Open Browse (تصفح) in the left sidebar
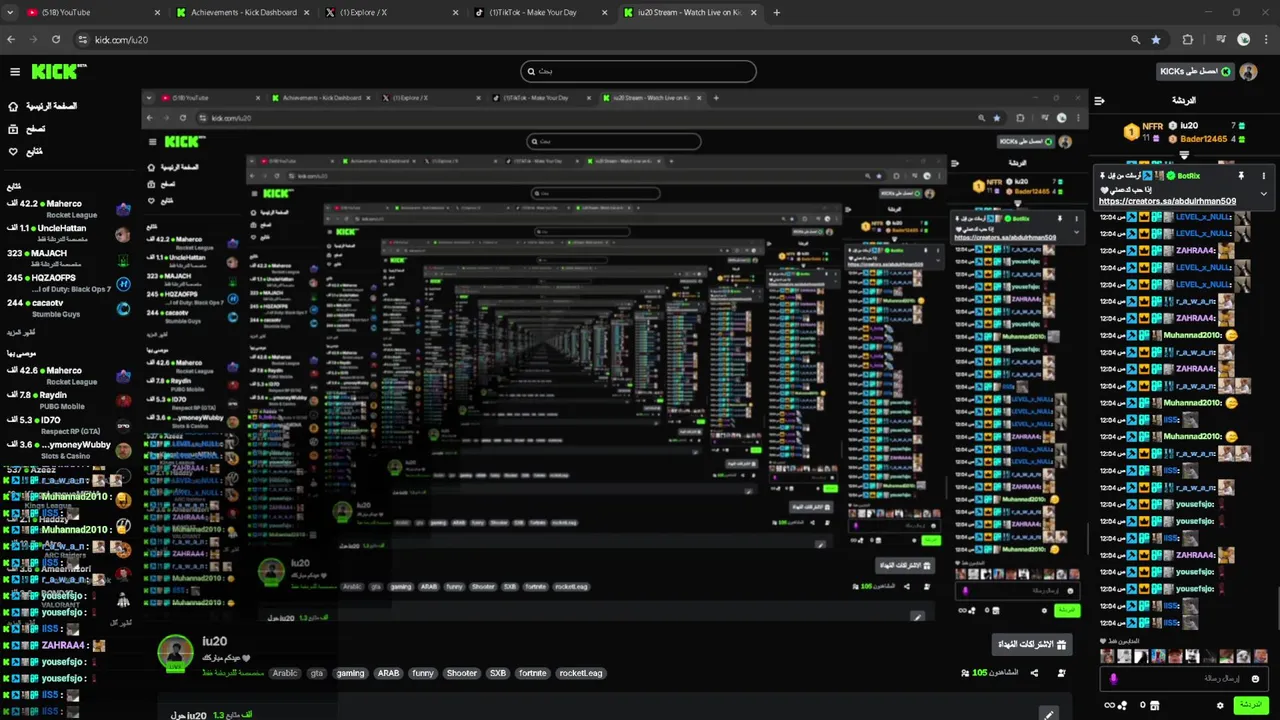 pyautogui.click(x=27, y=129)
